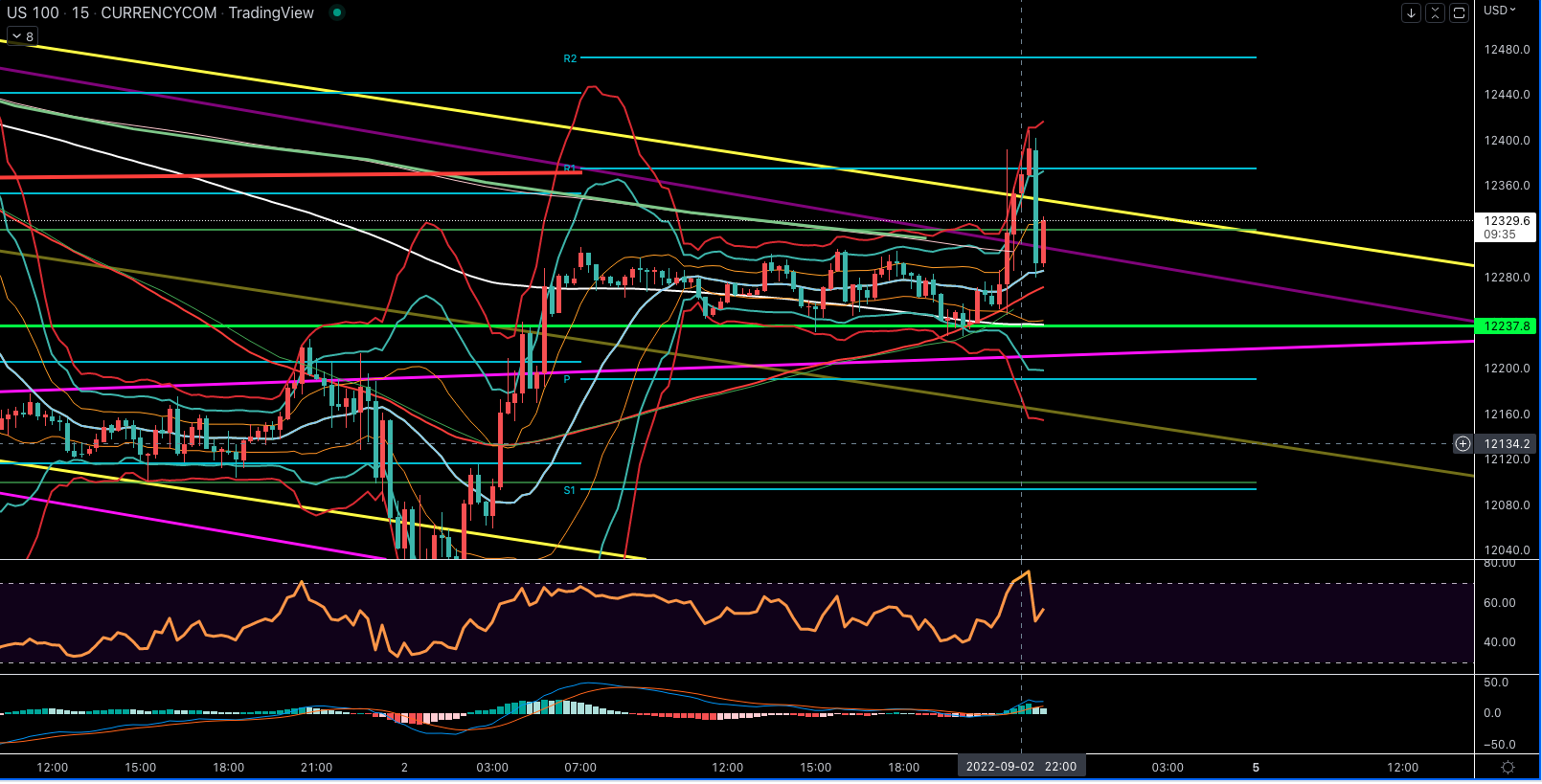
Task: Click the R2 pivot level label
Action: [570, 59]
